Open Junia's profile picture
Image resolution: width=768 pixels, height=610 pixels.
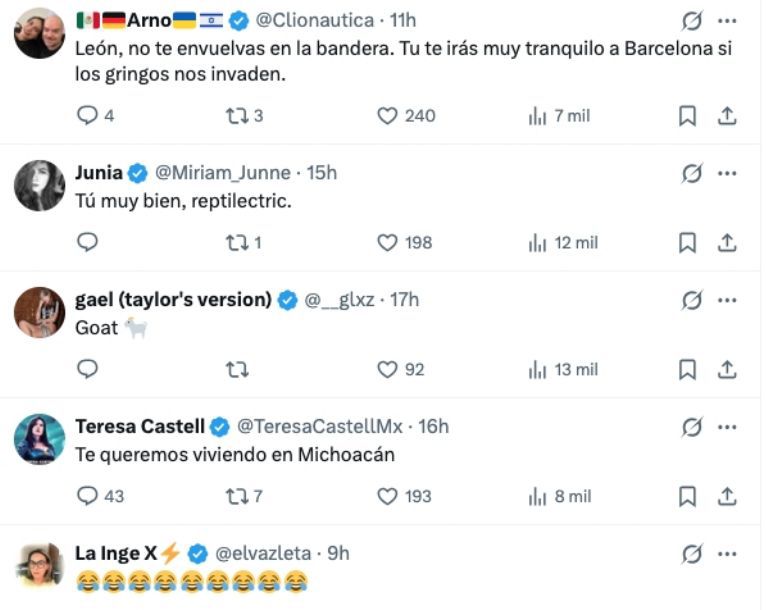point(40,185)
